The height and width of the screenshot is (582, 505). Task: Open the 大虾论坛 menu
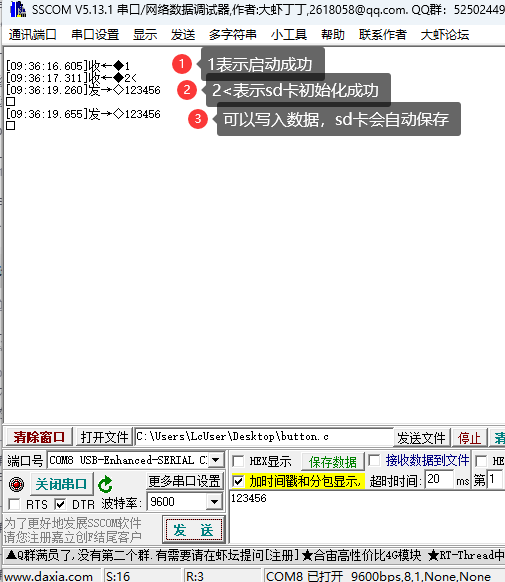[445, 35]
